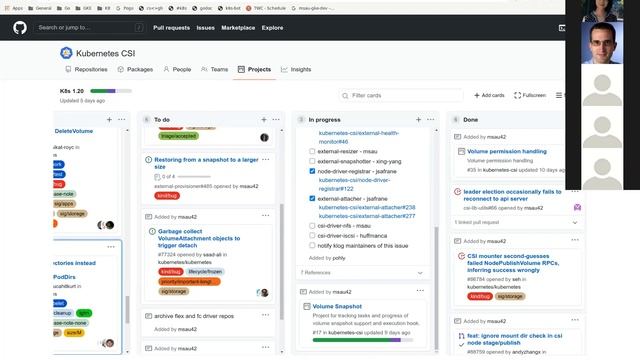Open options for feat: ignore mount dir card

click(x=575, y=320)
